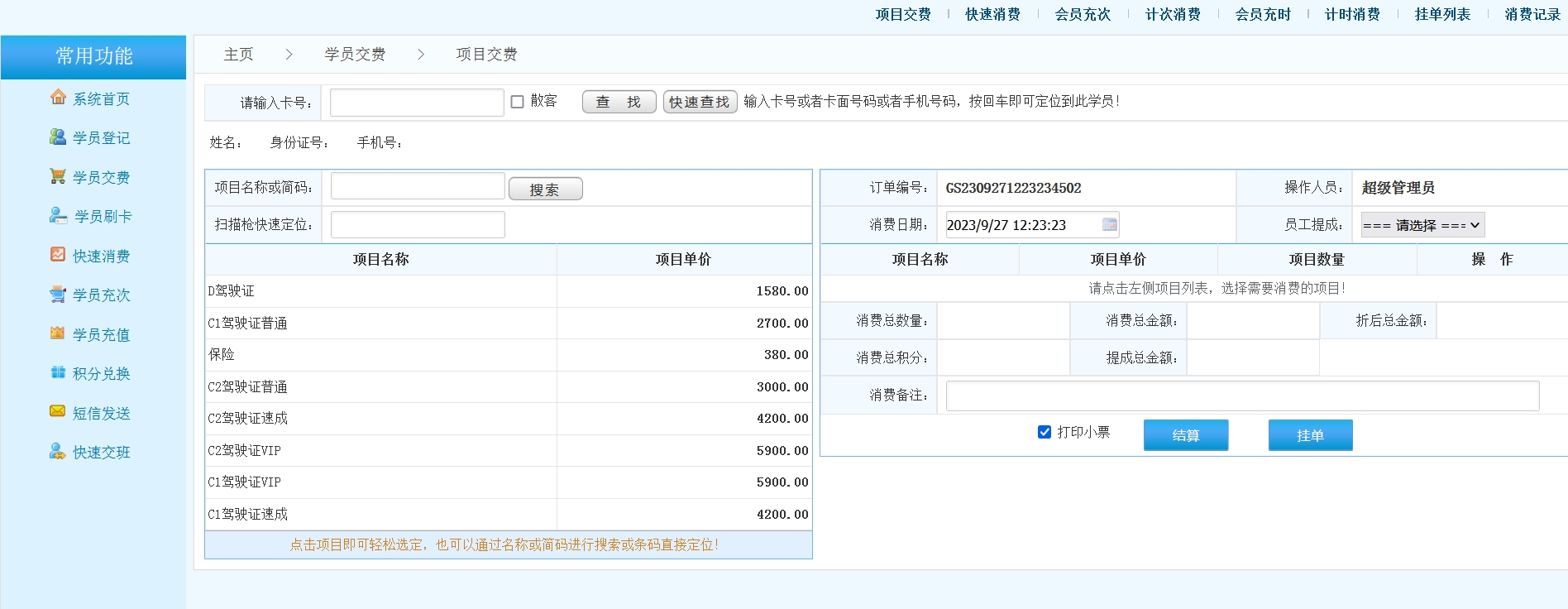Open 学员充值 in the sidebar

[x=102, y=335]
